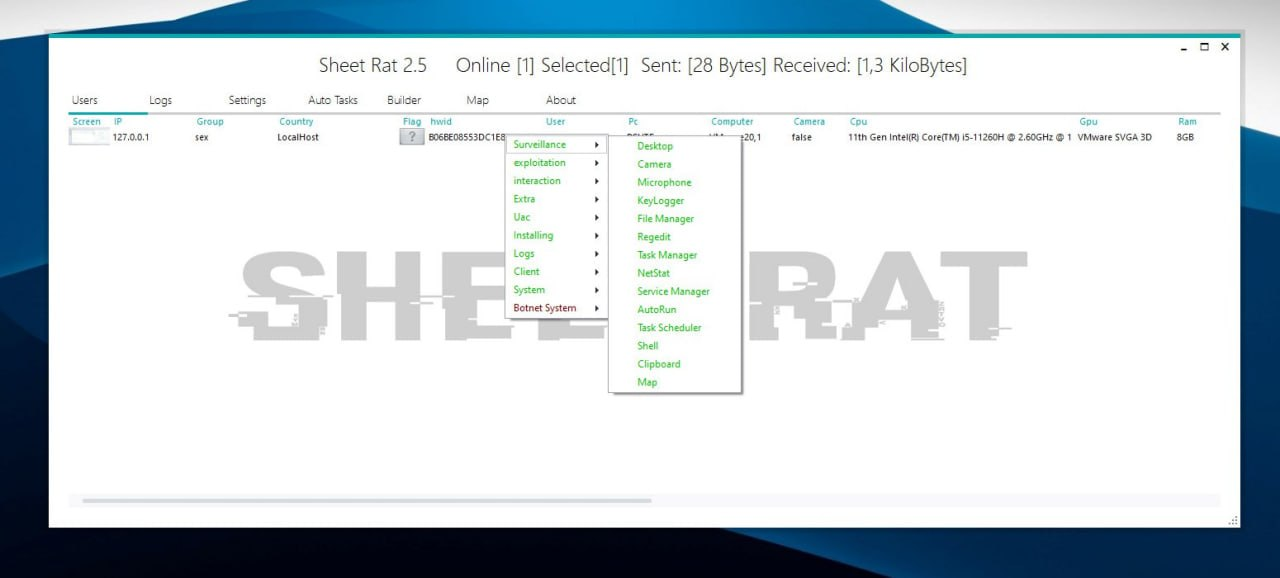This screenshot has height=578, width=1280.
Task: Click the question mark flag icon
Action: pyautogui.click(x=411, y=137)
